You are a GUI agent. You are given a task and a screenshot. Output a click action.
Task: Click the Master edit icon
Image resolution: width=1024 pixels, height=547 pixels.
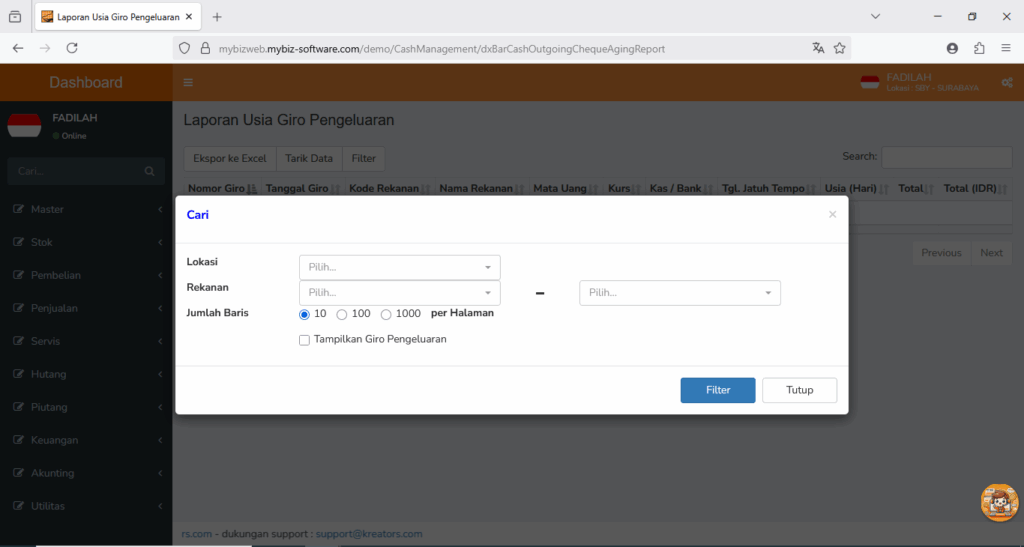18,209
